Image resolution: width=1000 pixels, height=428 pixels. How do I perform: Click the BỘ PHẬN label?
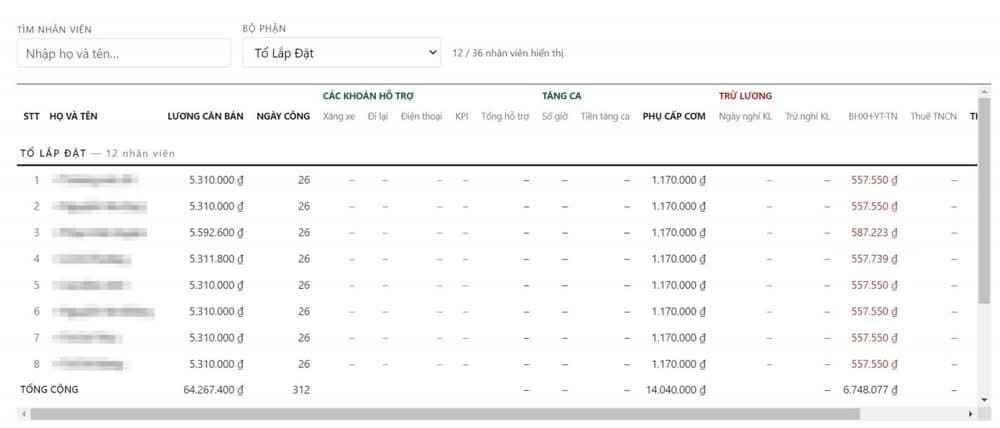coord(264,29)
